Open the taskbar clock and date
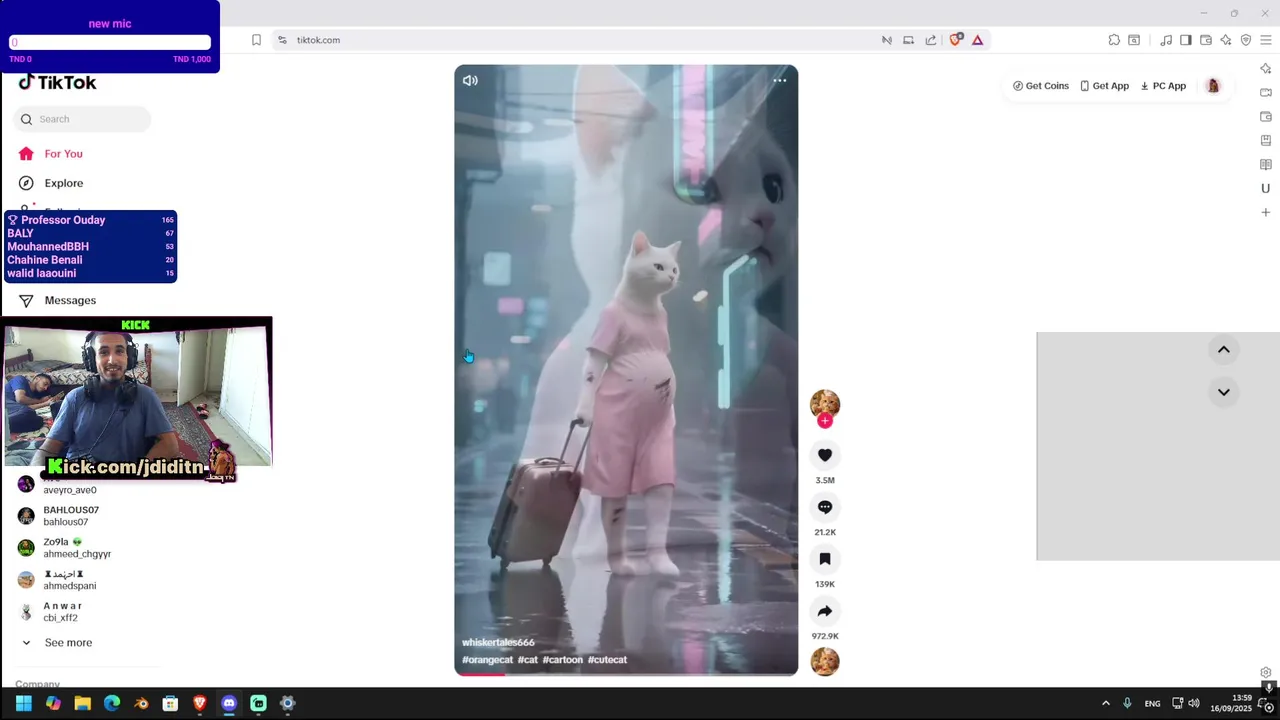 pyautogui.click(x=1231, y=703)
